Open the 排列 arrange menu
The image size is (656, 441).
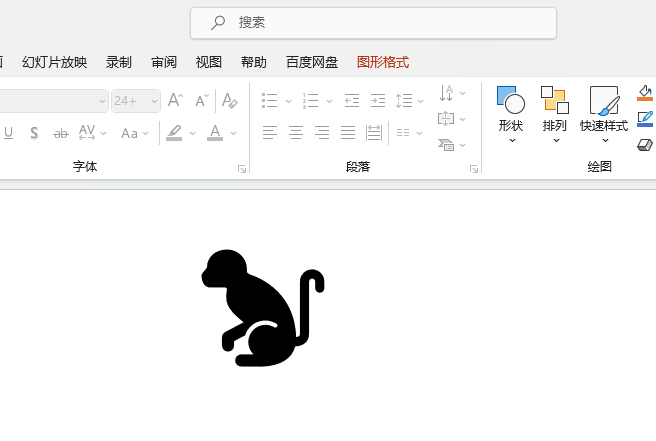(x=555, y=114)
